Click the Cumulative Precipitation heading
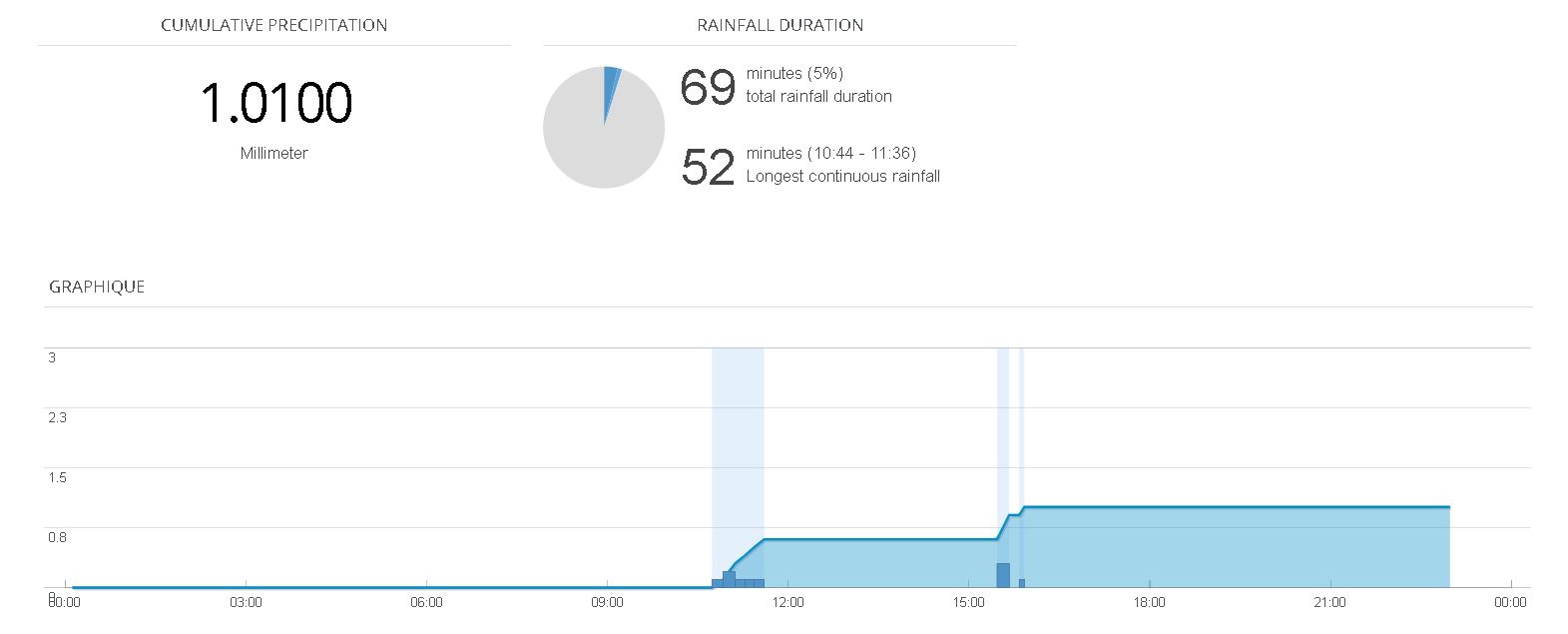 click(x=273, y=25)
